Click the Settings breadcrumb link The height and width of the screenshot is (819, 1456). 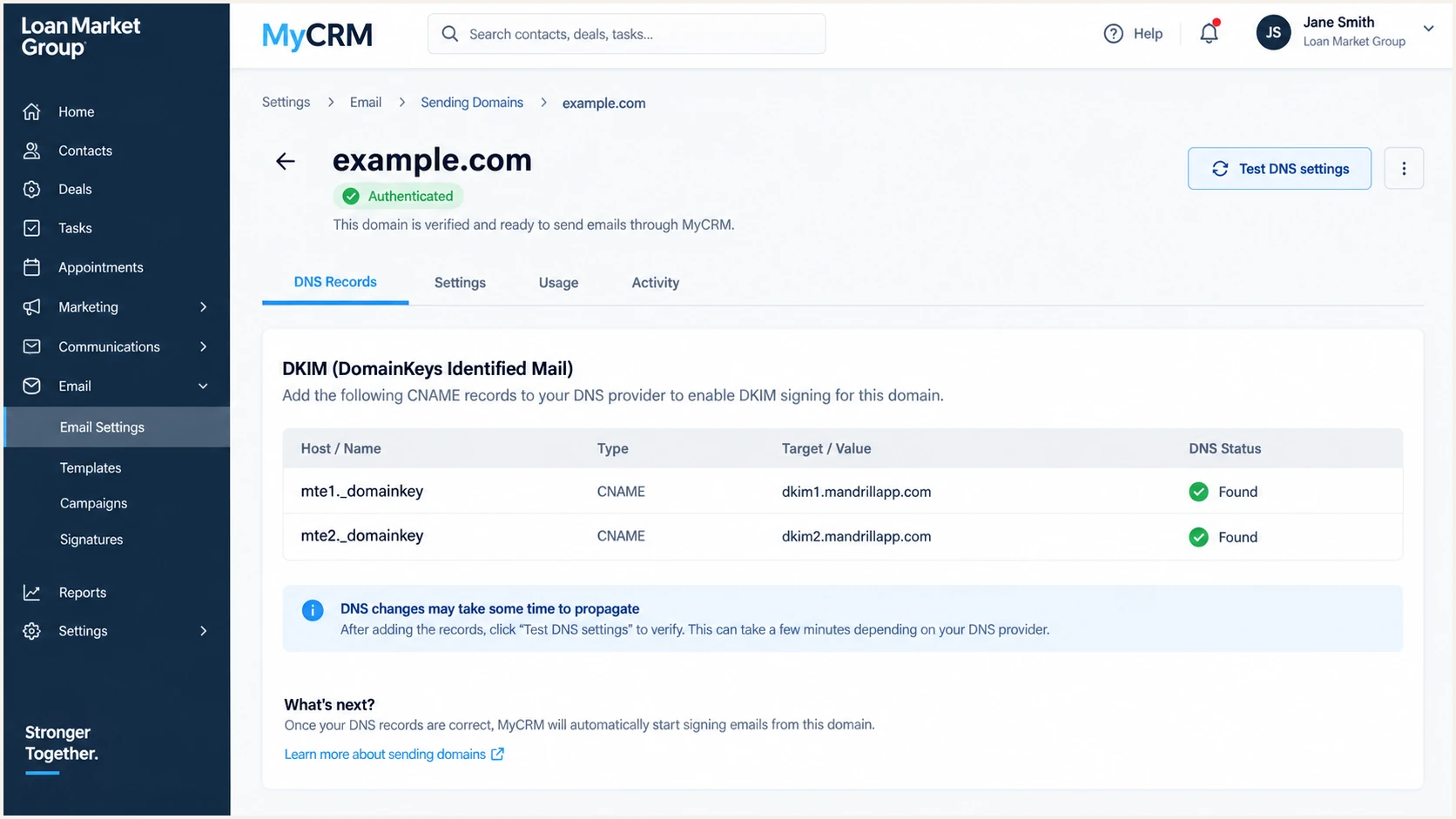point(286,102)
